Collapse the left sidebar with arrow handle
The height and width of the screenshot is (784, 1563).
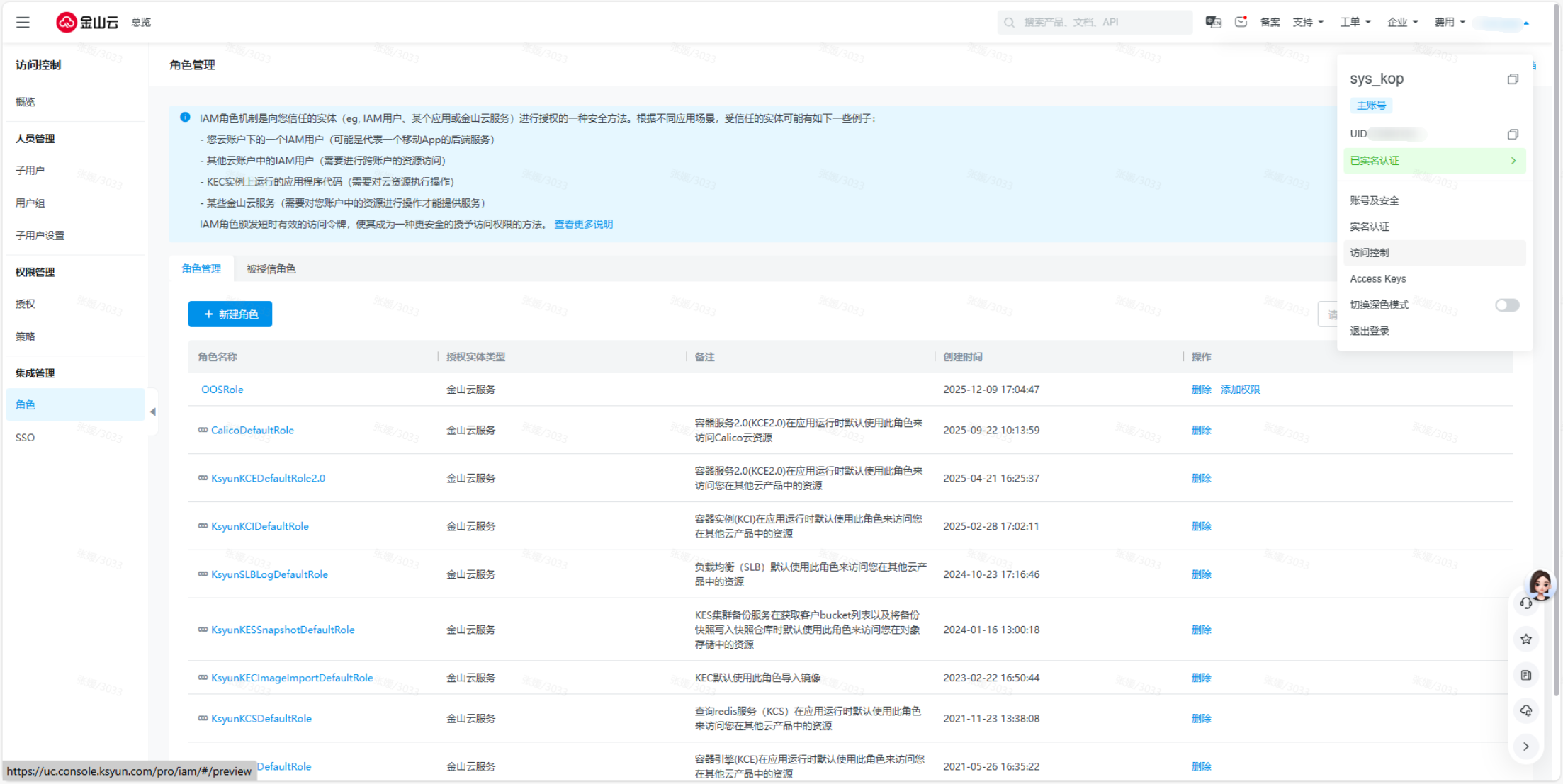click(x=153, y=411)
